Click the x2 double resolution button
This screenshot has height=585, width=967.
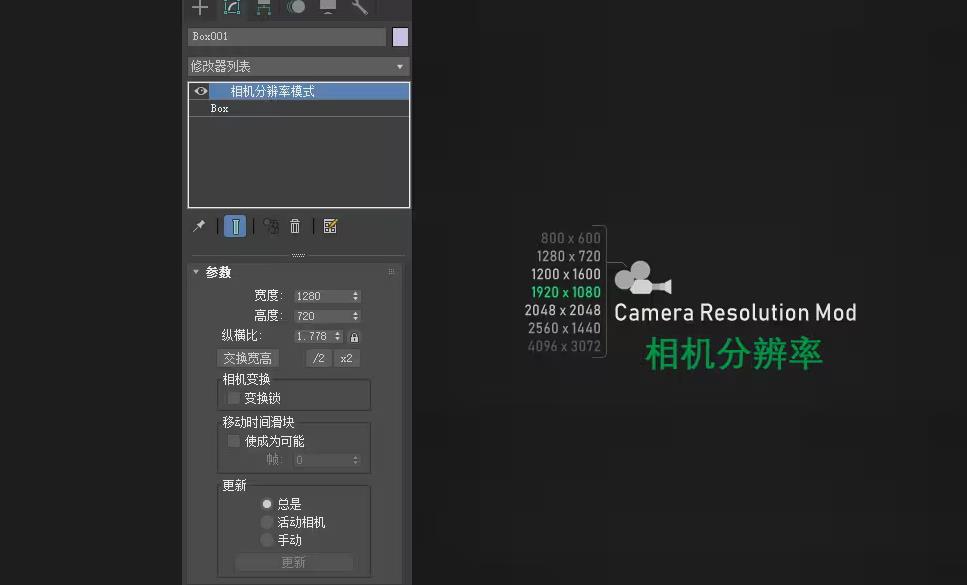(x=347, y=358)
